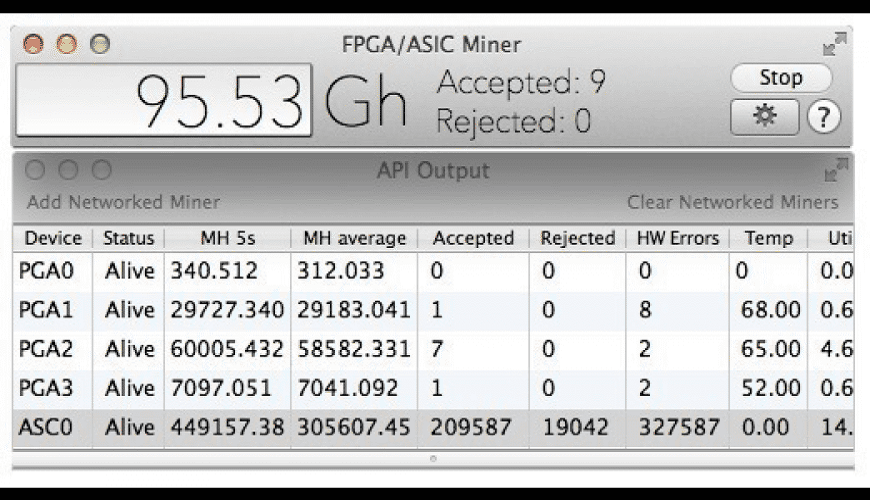Open settings with the gear button
870x500 pixels.
point(764,116)
